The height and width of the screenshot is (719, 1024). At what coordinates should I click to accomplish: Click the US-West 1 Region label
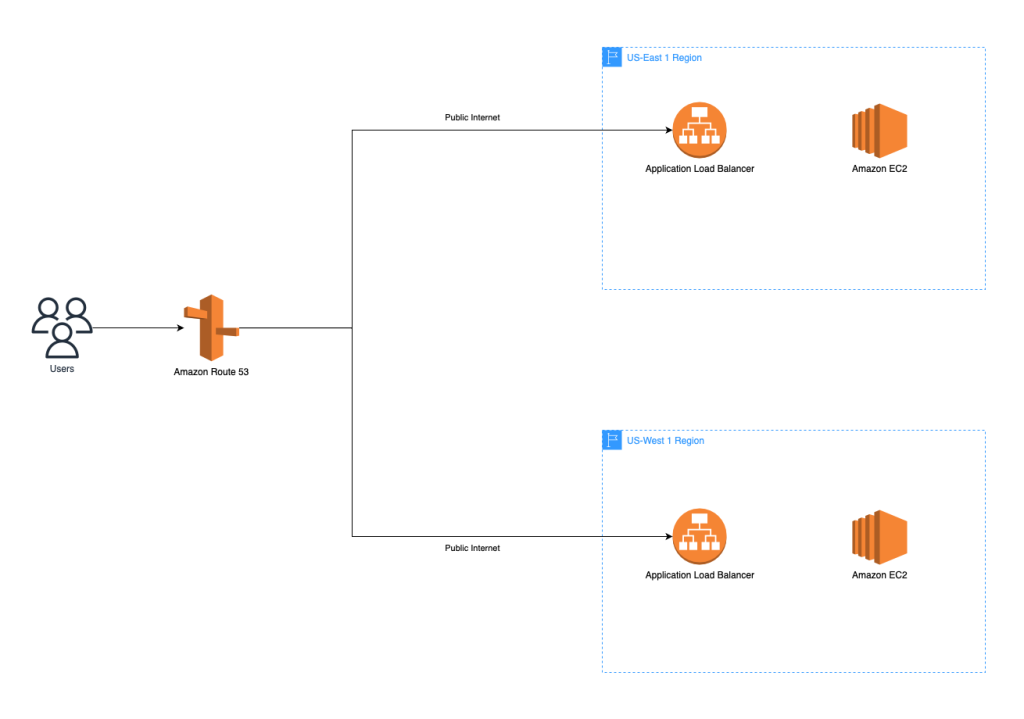[666, 440]
